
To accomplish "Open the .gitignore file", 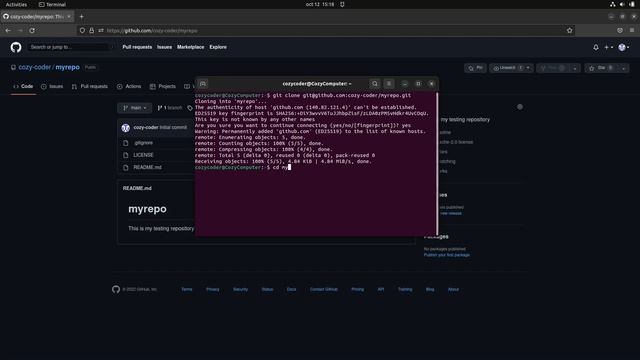I will point(144,143).
